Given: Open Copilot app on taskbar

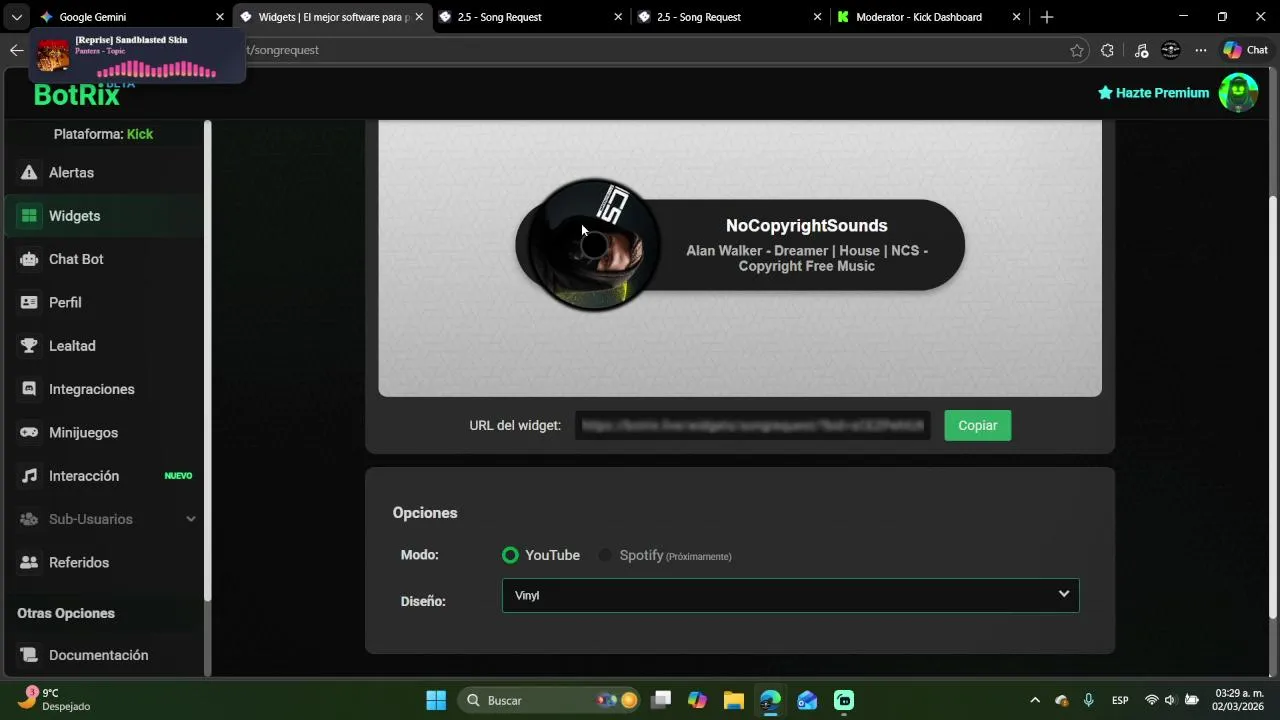Looking at the screenshot, I should point(697,700).
